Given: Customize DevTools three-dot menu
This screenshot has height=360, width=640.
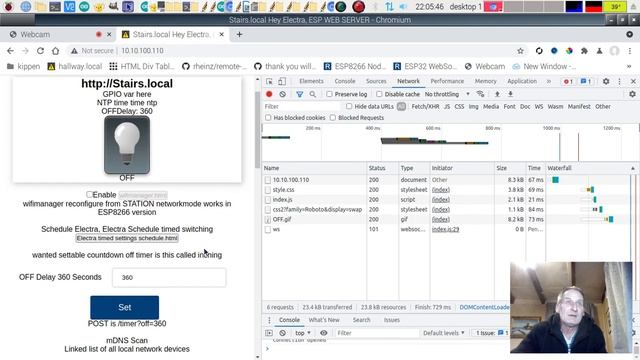Looking at the screenshot, I should click(620, 81).
